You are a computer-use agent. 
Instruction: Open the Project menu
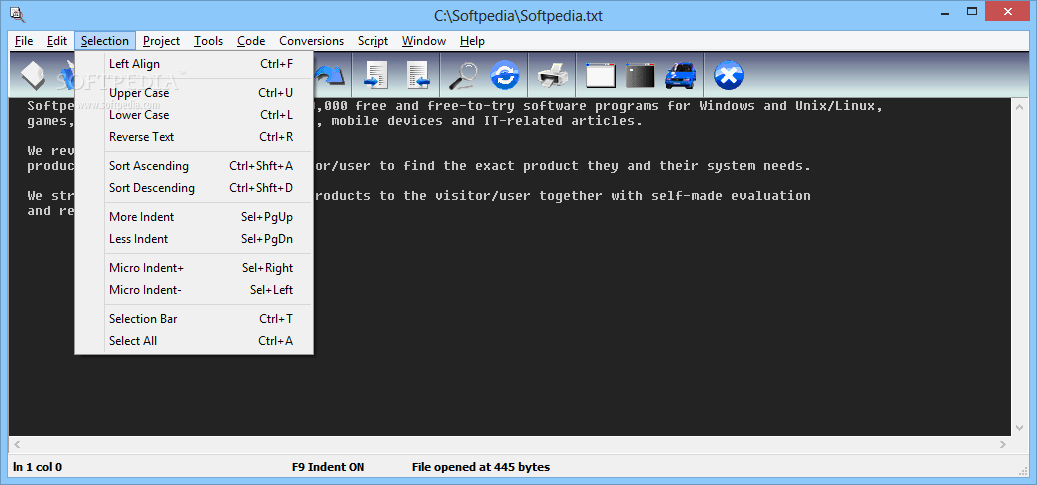(161, 41)
